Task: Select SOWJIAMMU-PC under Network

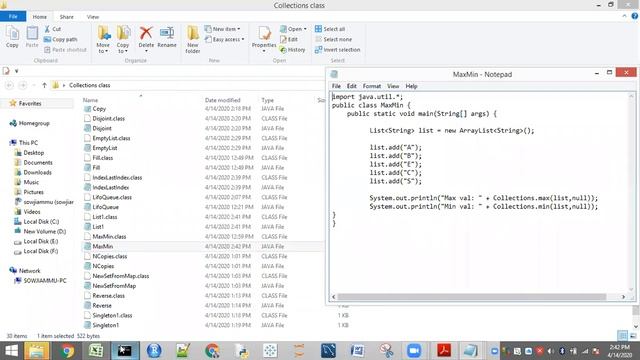Action: [44, 281]
